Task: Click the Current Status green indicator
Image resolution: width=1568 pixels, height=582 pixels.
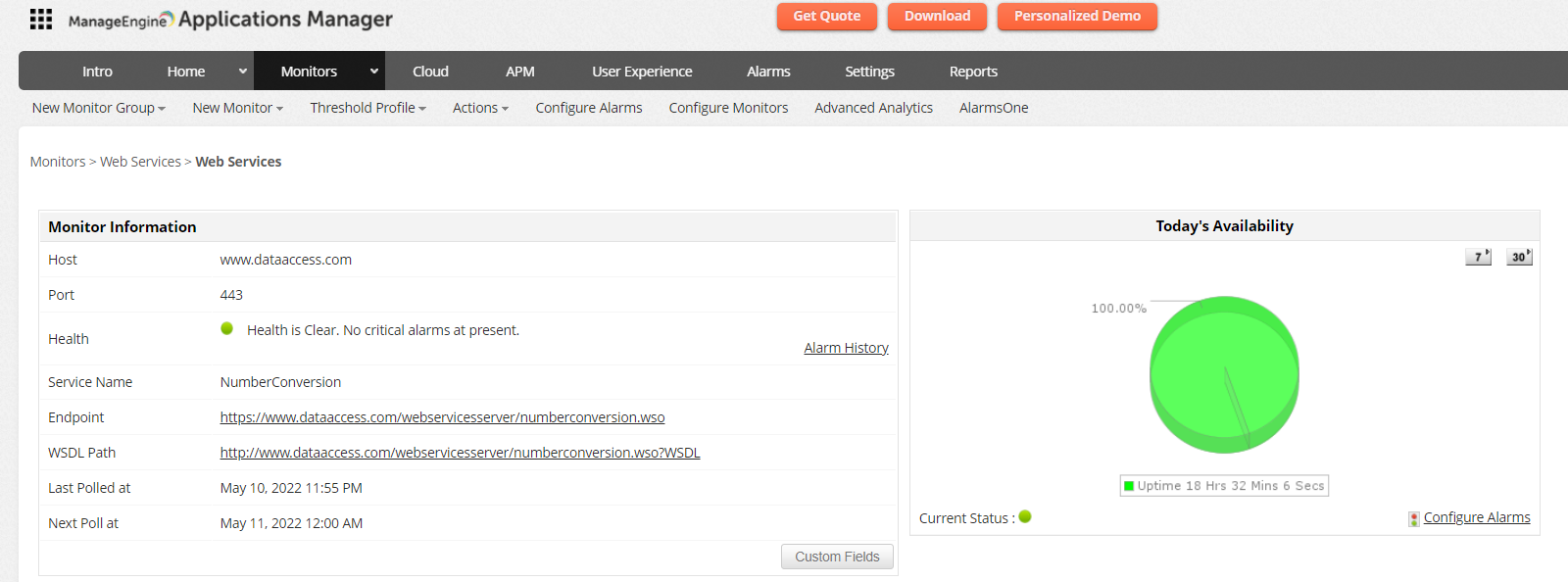Action: [x=1025, y=517]
